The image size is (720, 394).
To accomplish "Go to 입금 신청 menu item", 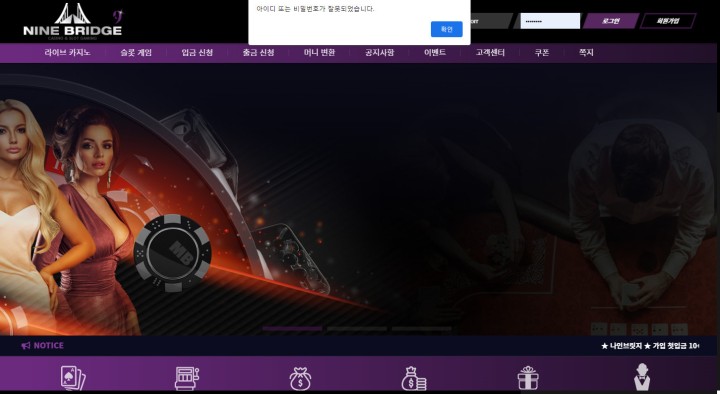I will (197, 52).
